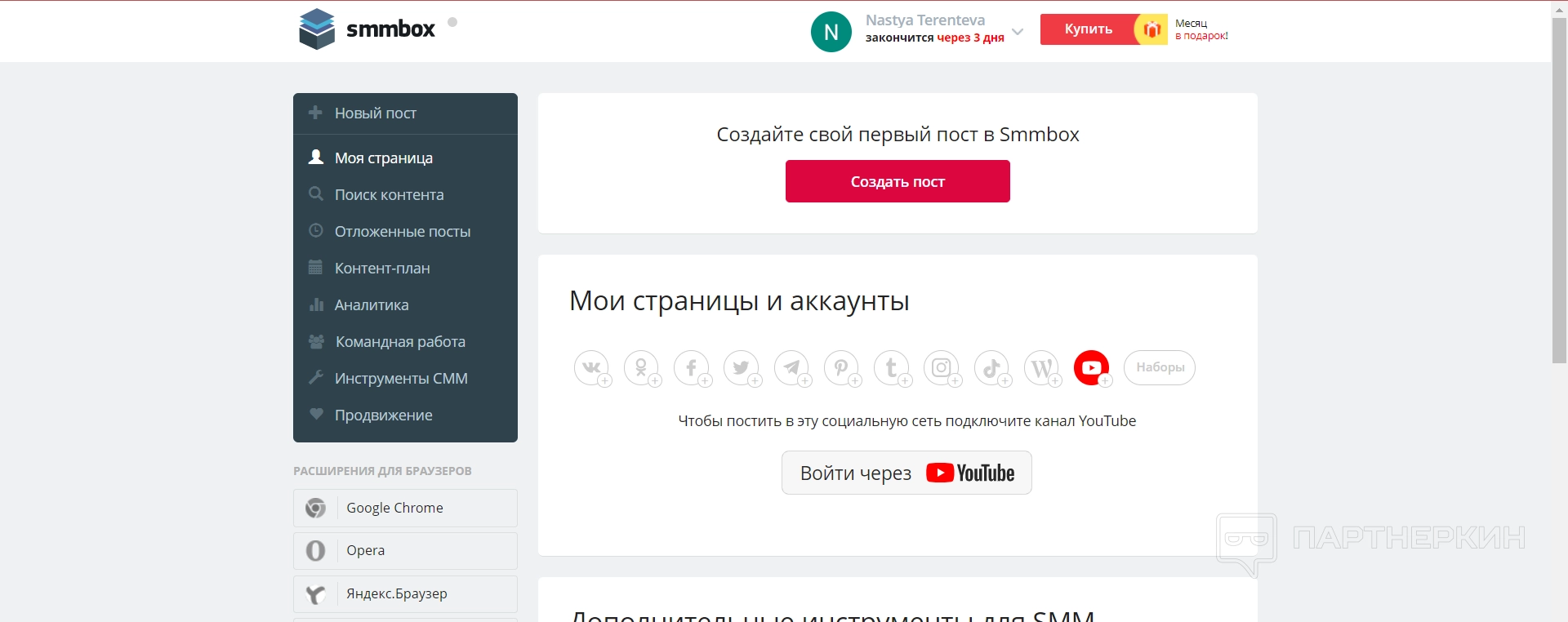Click the scrollbar up arrow
Viewport: 1568px width, 622px height.
[1559, 8]
